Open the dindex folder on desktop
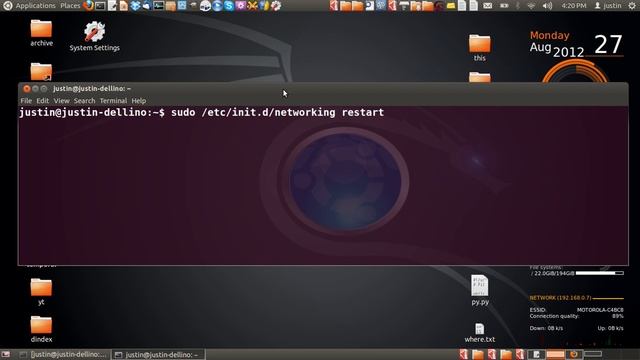 coord(41,329)
